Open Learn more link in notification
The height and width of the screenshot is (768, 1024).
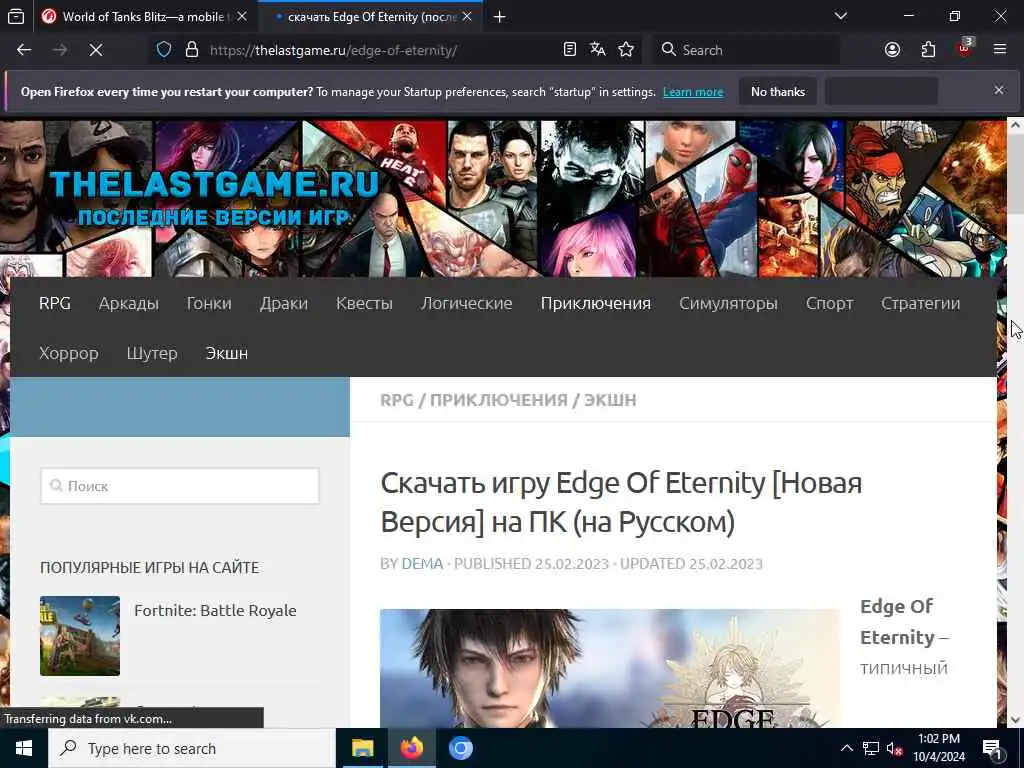coord(693,92)
